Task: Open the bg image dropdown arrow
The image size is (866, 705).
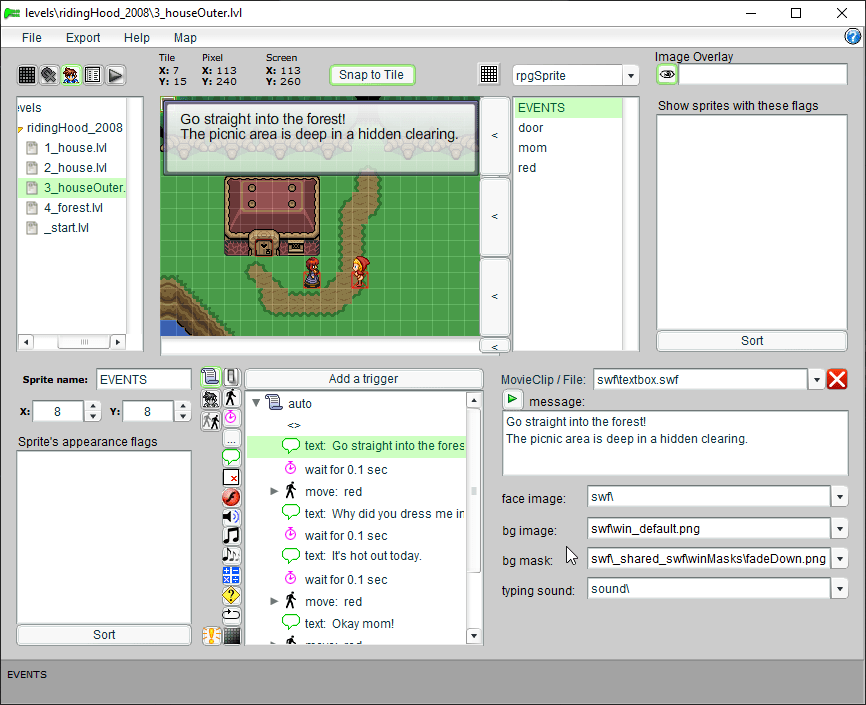Action: click(x=839, y=529)
